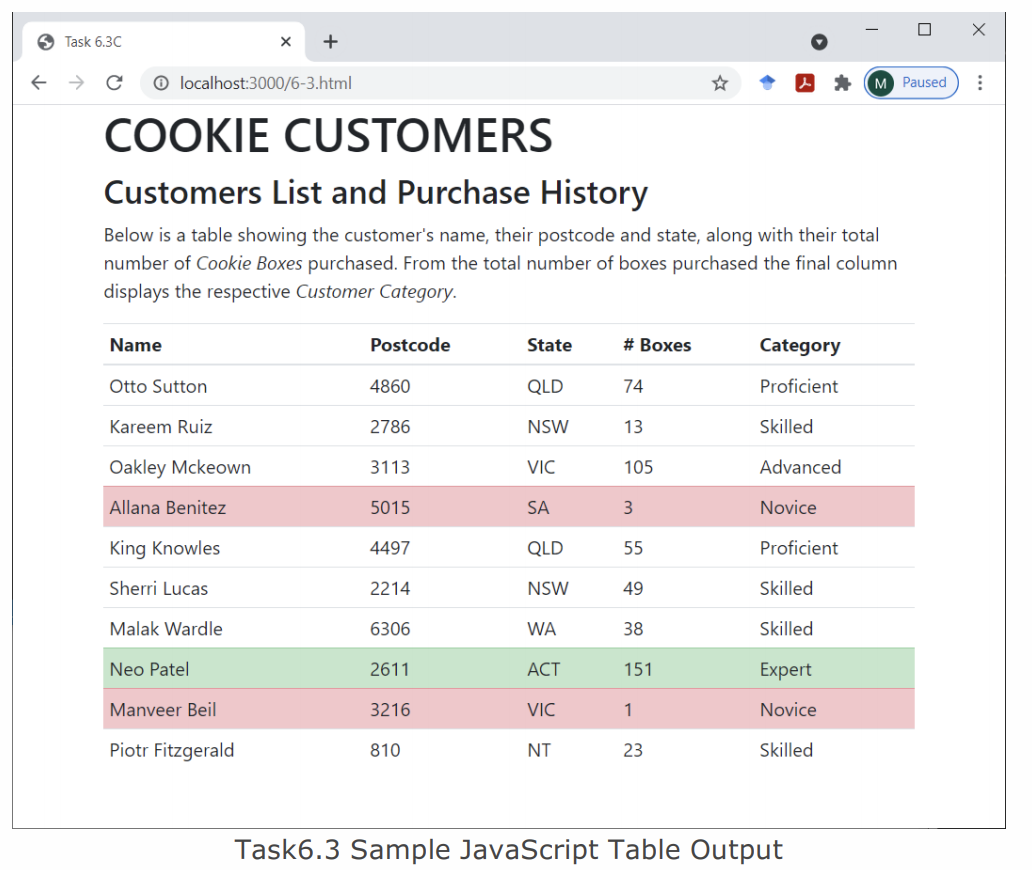
Task: Click the profile avatar with letter M
Action: [x=880, y=83]
